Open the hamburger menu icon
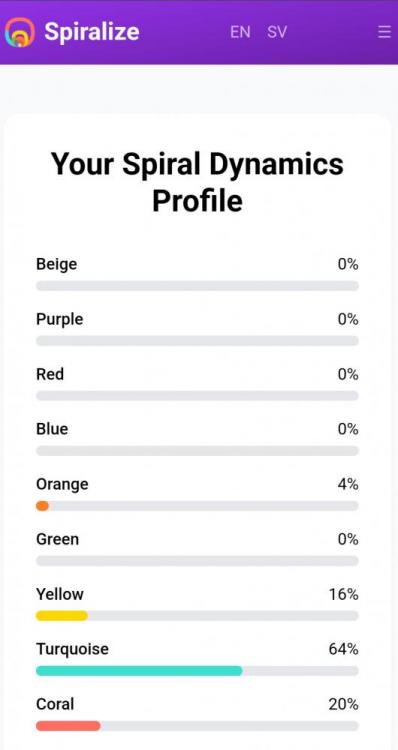 384,32
